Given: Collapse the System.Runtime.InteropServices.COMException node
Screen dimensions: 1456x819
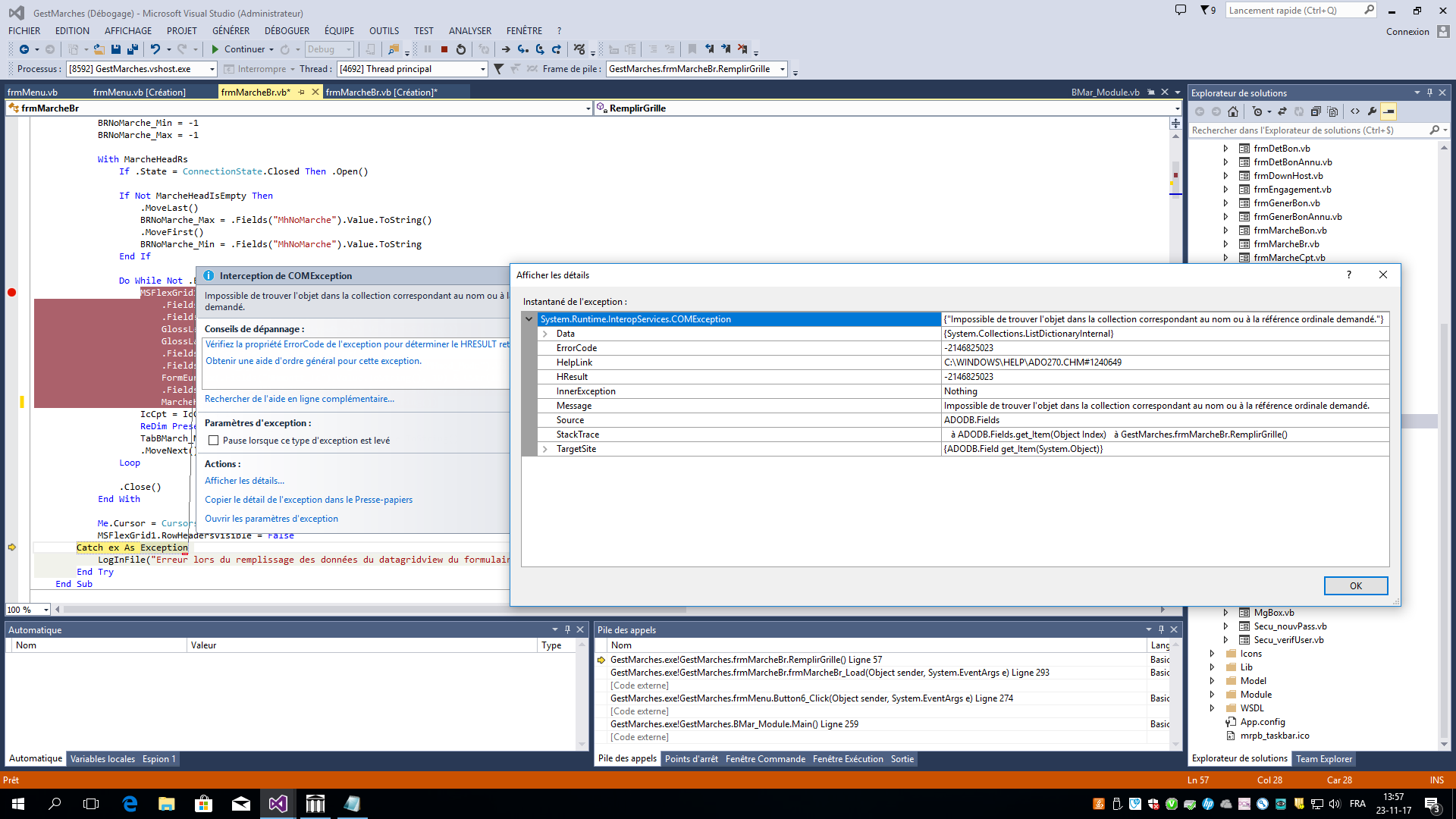Looking at the screenshot, I should coord(529,319).
